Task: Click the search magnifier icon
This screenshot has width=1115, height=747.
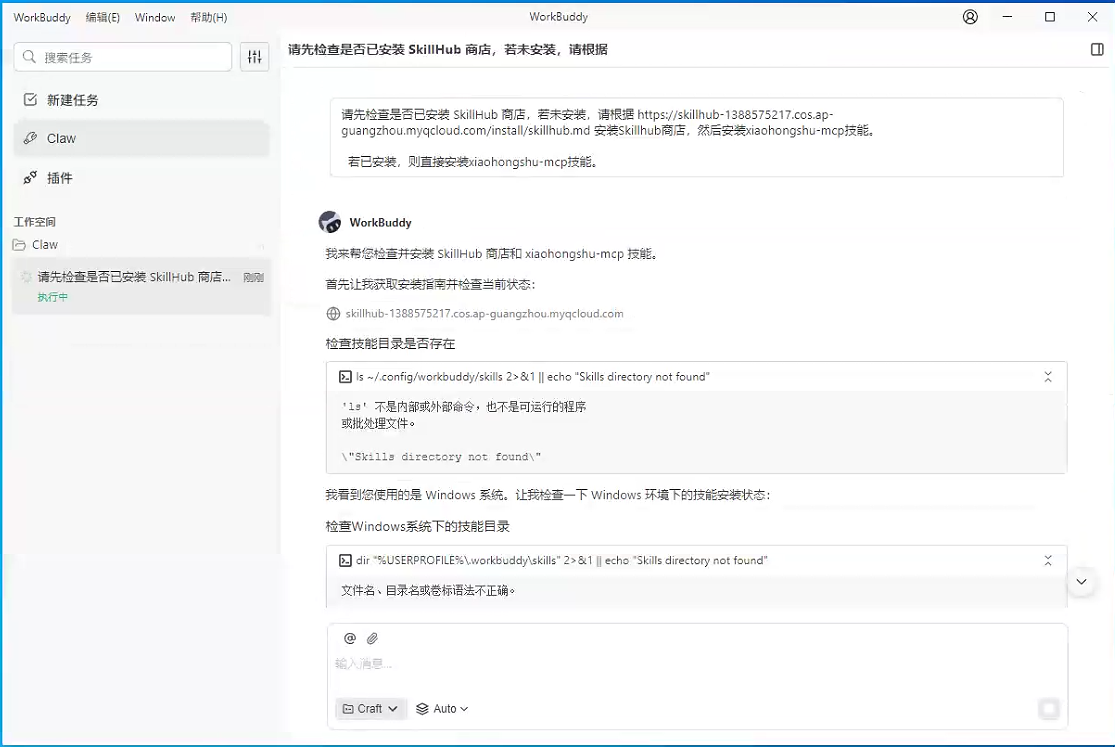Action: click(29, 57)
